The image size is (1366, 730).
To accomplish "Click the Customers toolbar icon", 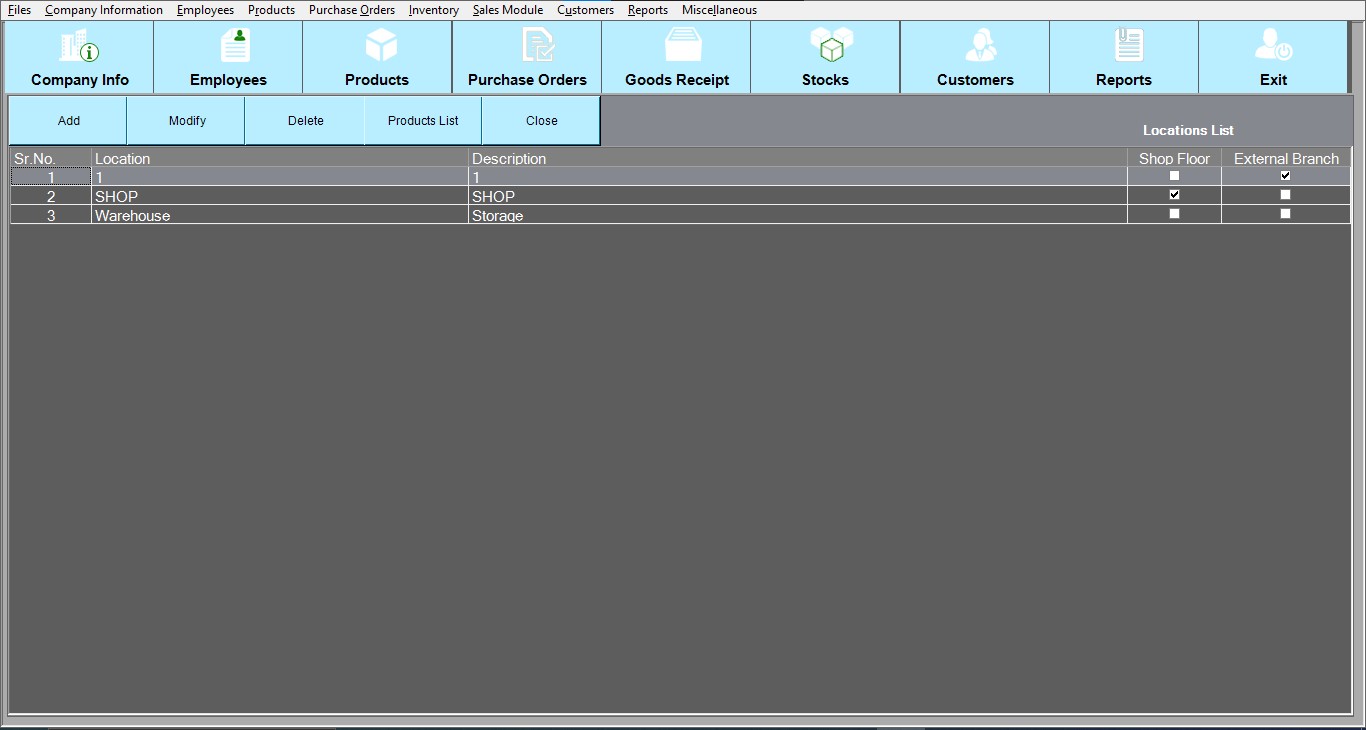I will click(979, 46).
